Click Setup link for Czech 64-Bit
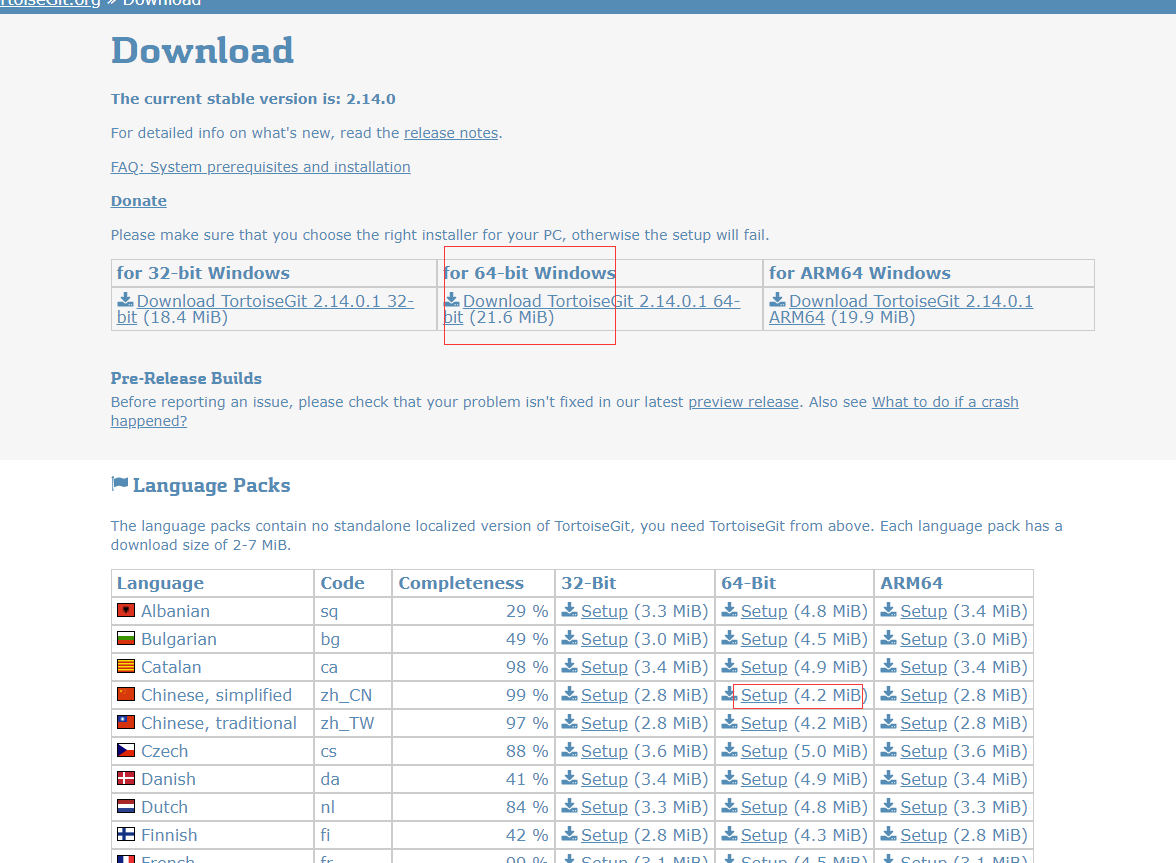The width and height of the screenshot is (1176, 863). (764, 751)
